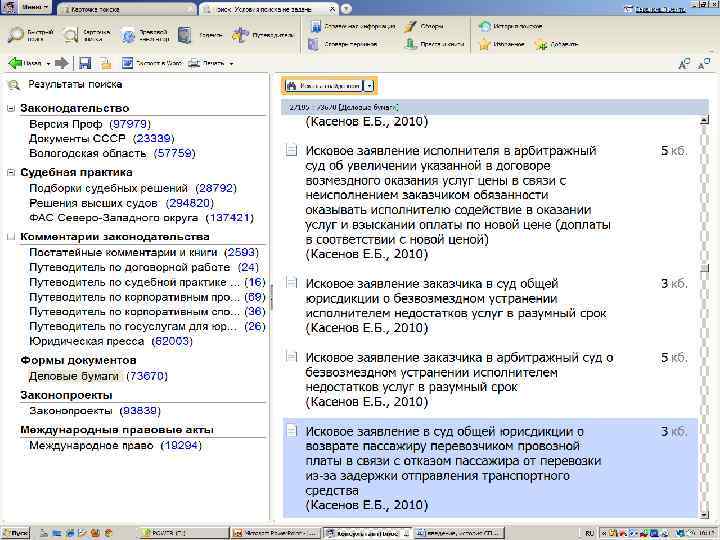Select Постатейные комментарии и книги (2593)

(x=144, y=253)
